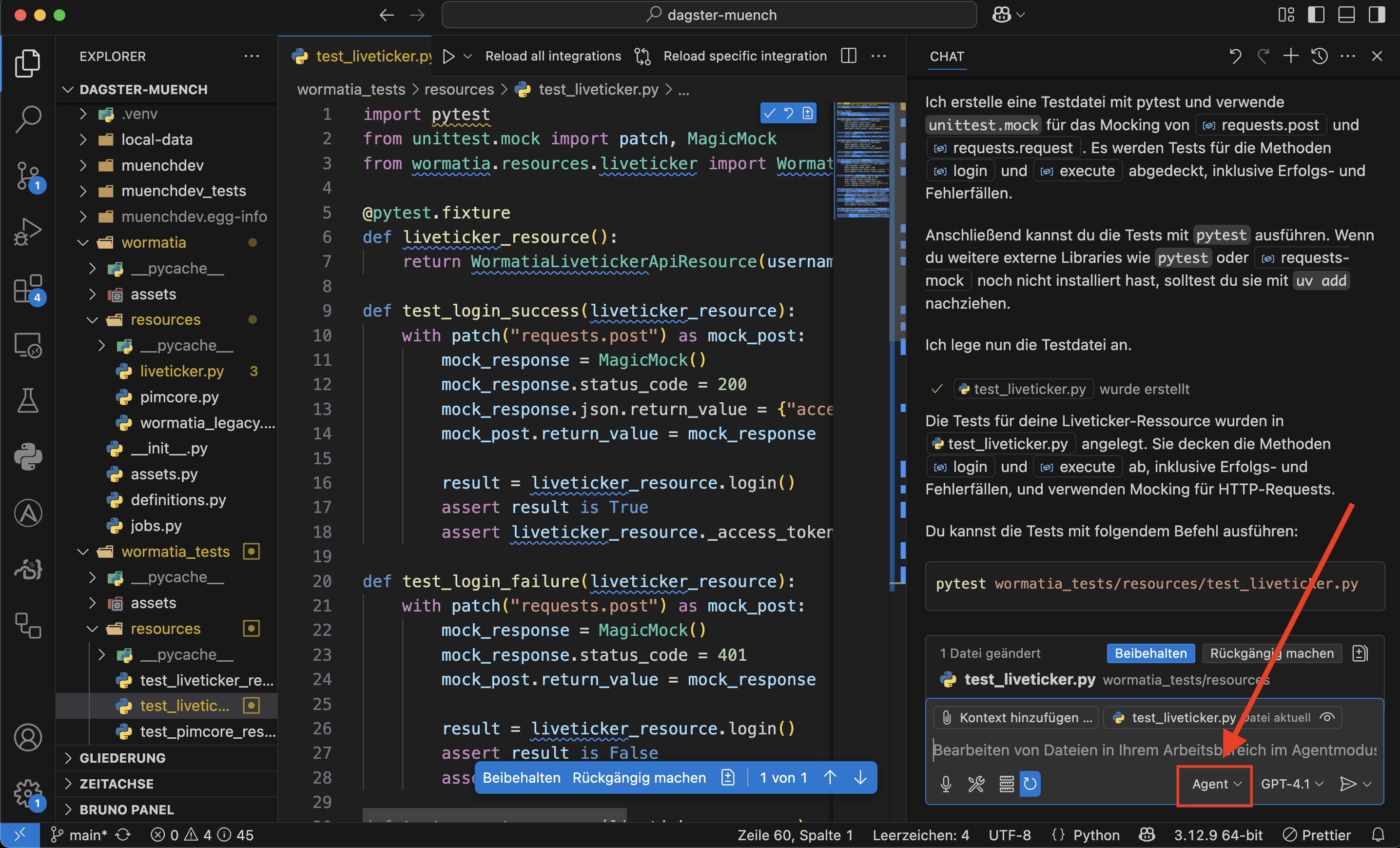Screen dimensions: 1400x848
Task: Toggle eye icon on test_liveticker.py context
Action: 1327,717
